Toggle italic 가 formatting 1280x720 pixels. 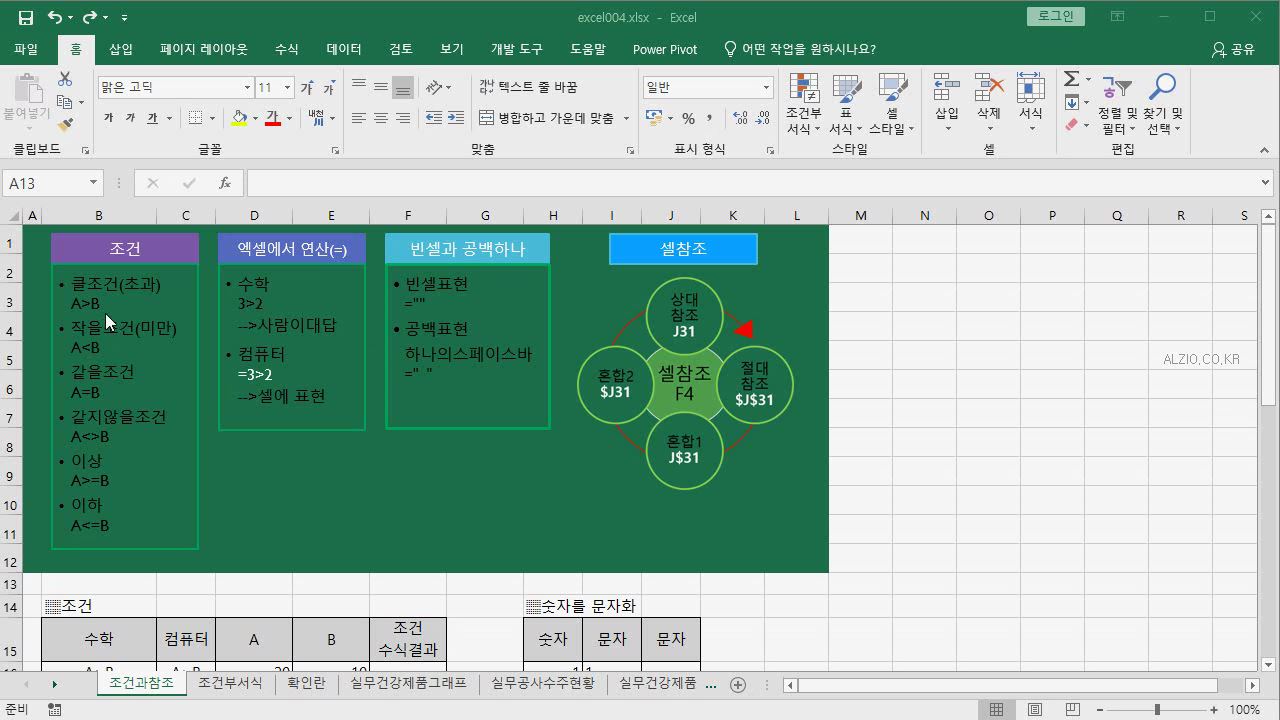pos(130,118)
